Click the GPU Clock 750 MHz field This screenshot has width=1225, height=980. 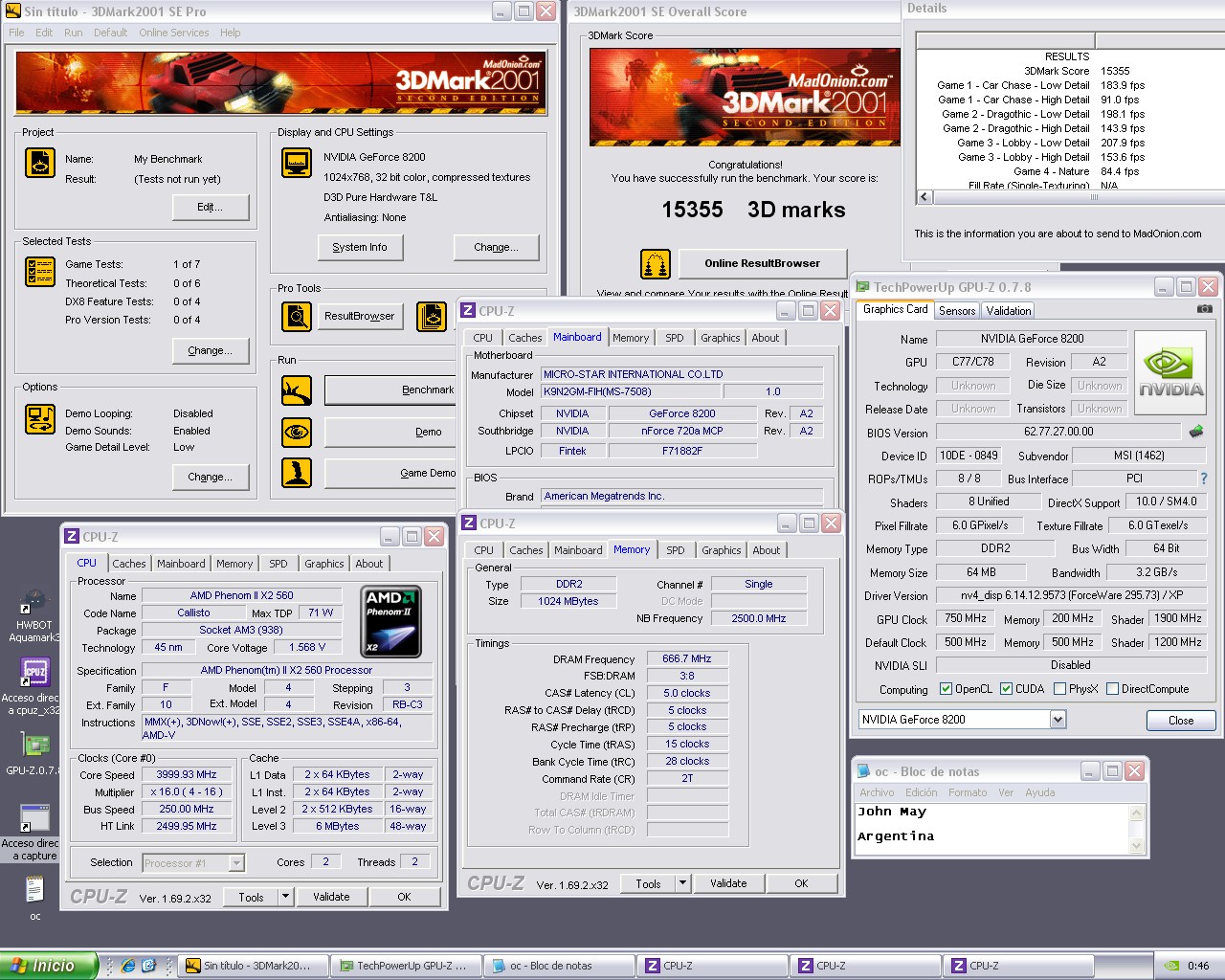(966, 619)
